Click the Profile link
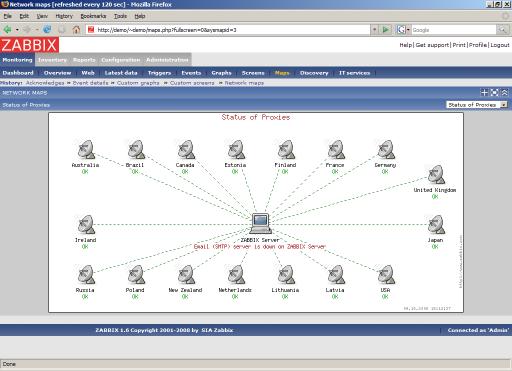512x371 pixels. coord(478,45)
